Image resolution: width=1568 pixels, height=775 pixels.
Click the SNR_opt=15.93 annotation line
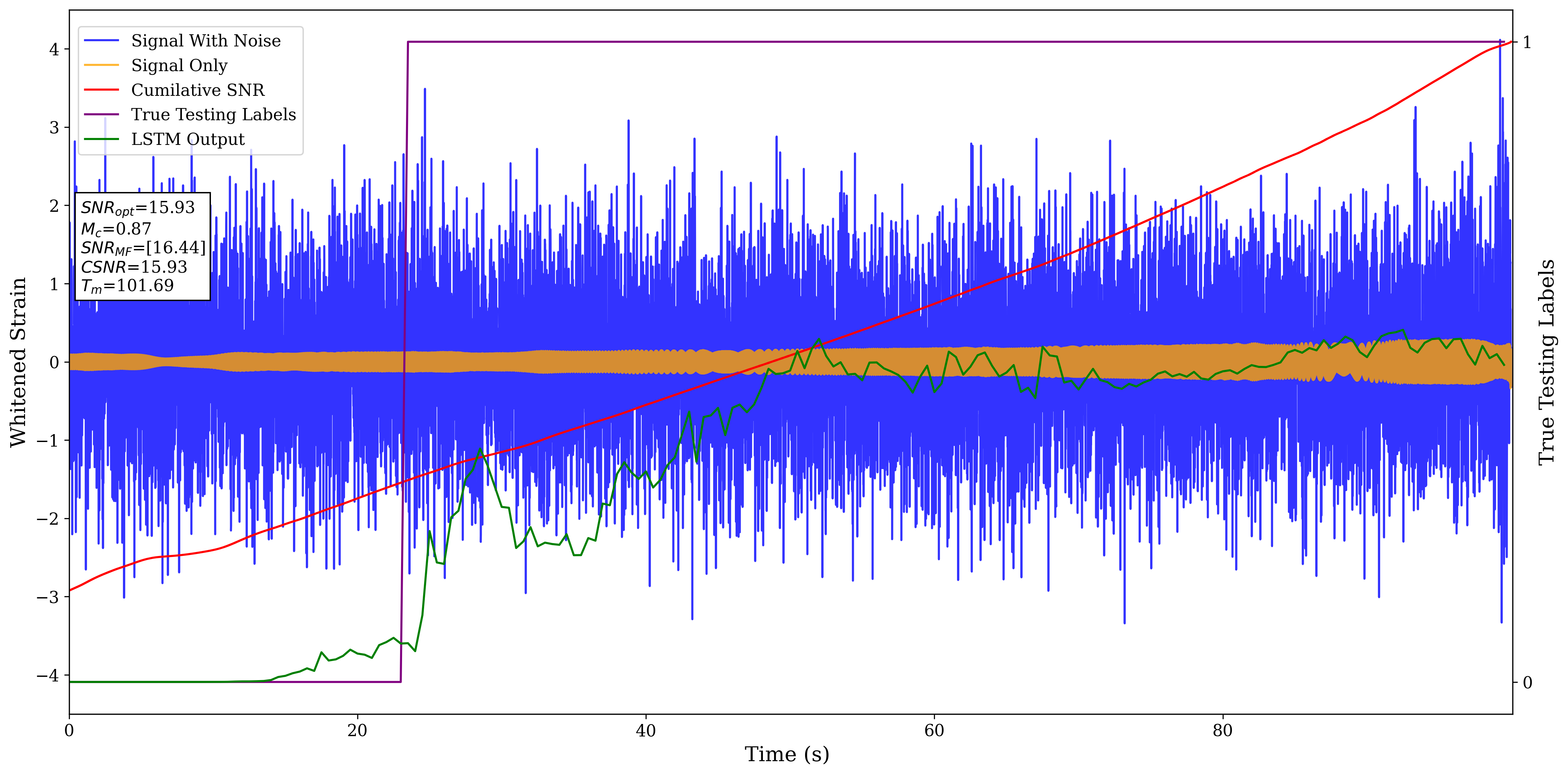coord(137,208)
